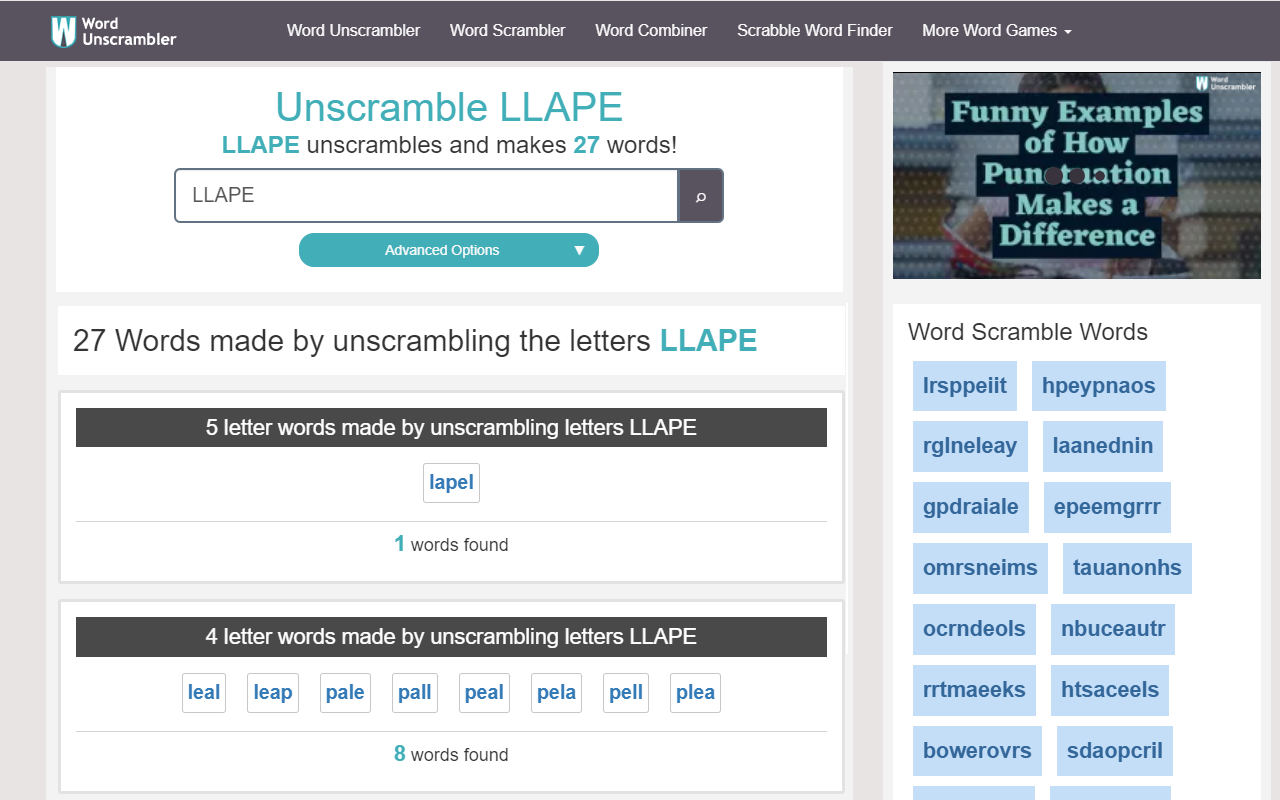Open the Word Scrambler page
The height and width of the screenshot is (800, 1280).
coord(507,30)
